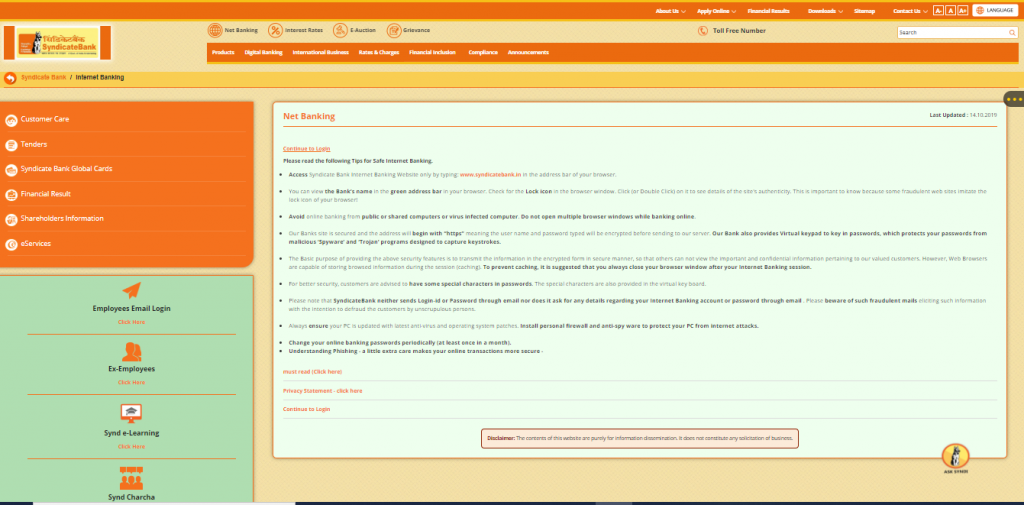Open the Announcements menu
1024x505 pixels.
(528, 52)
